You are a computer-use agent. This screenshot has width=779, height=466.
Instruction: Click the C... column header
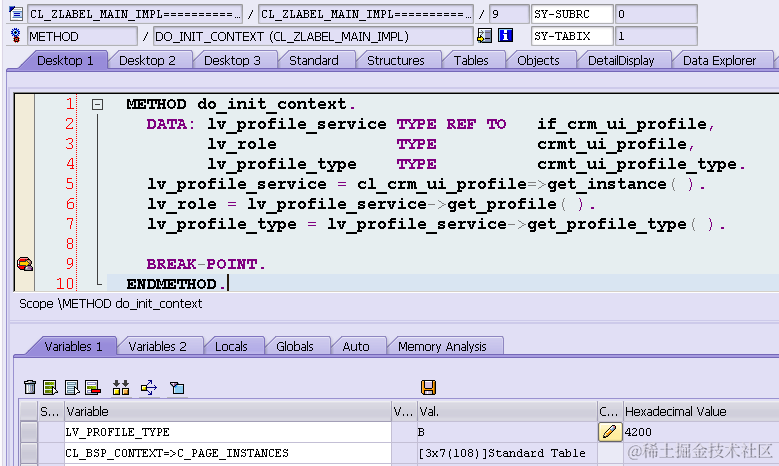point(610,411)
